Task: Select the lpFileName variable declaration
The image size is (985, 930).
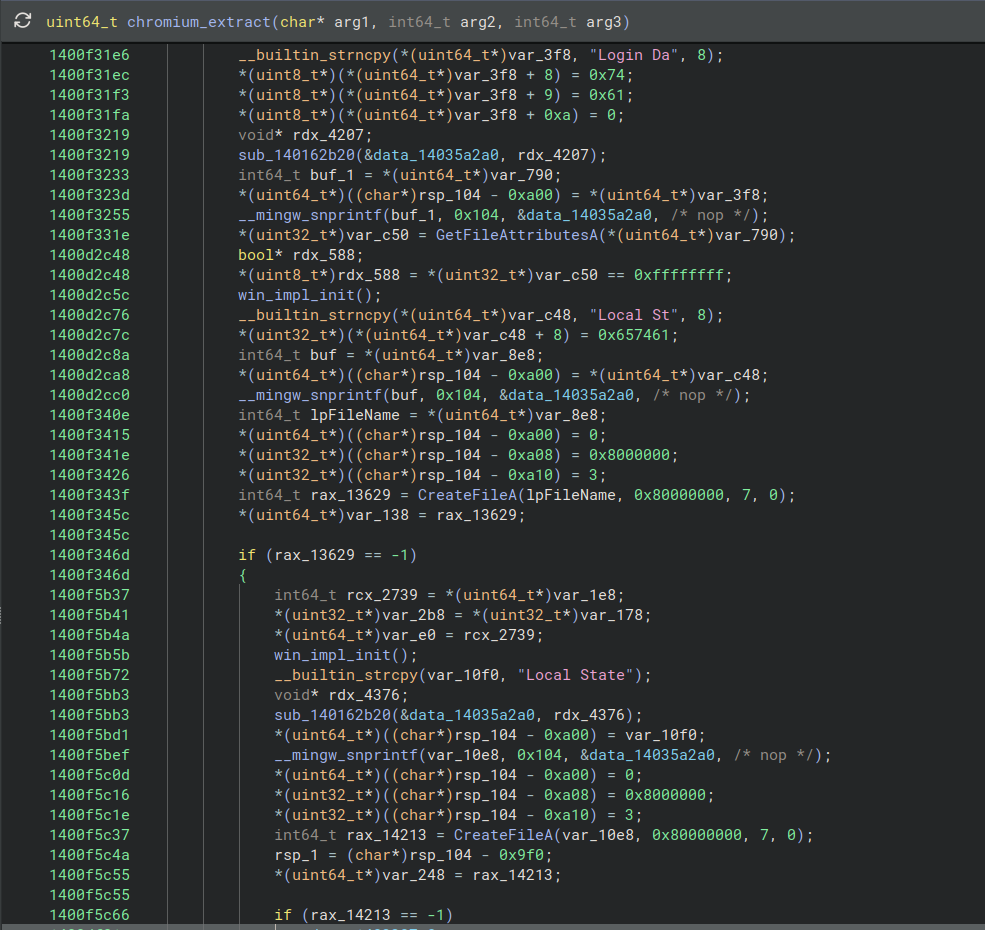Action: point(355,415)
